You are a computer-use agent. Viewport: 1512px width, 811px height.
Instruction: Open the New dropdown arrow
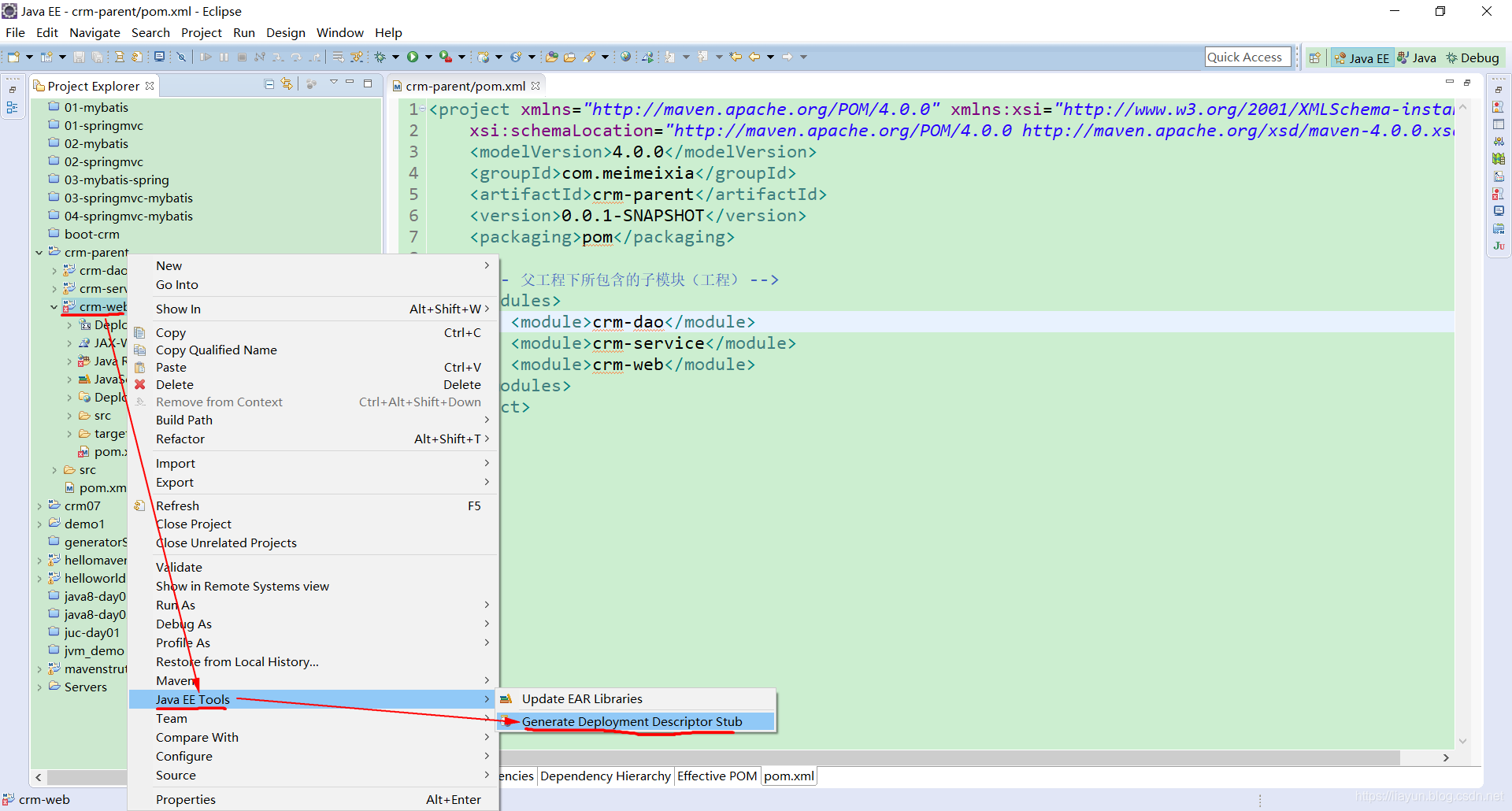tap(29, 57)
